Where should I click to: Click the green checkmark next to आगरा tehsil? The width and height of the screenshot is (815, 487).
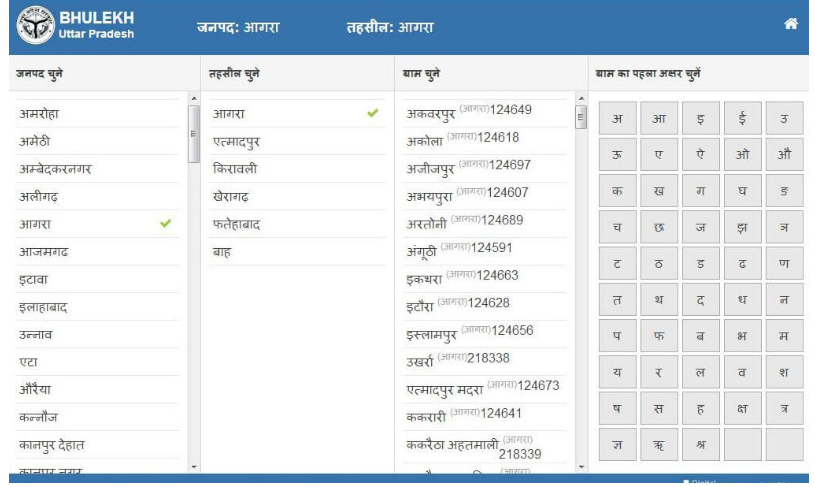point(373,114)
